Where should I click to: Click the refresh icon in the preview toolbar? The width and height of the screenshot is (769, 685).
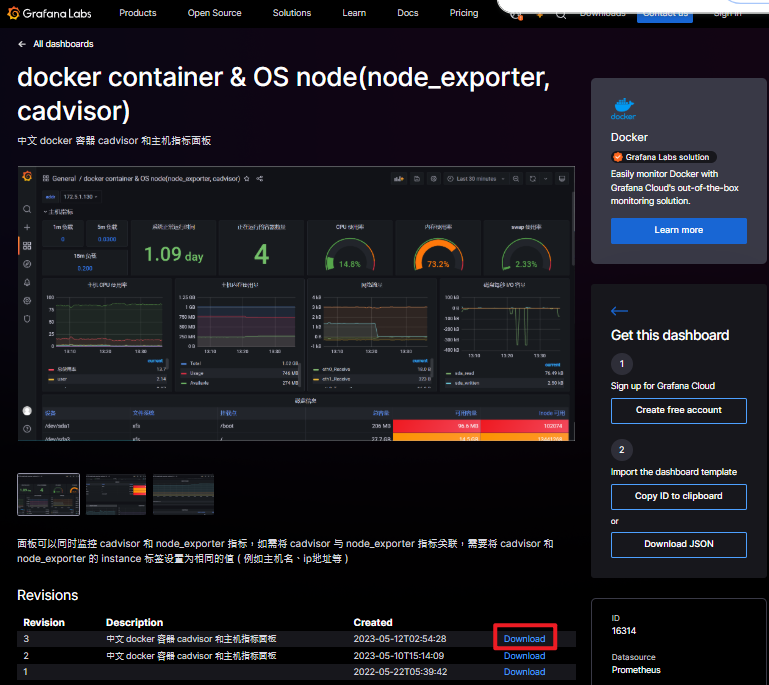tap(533, 179)
